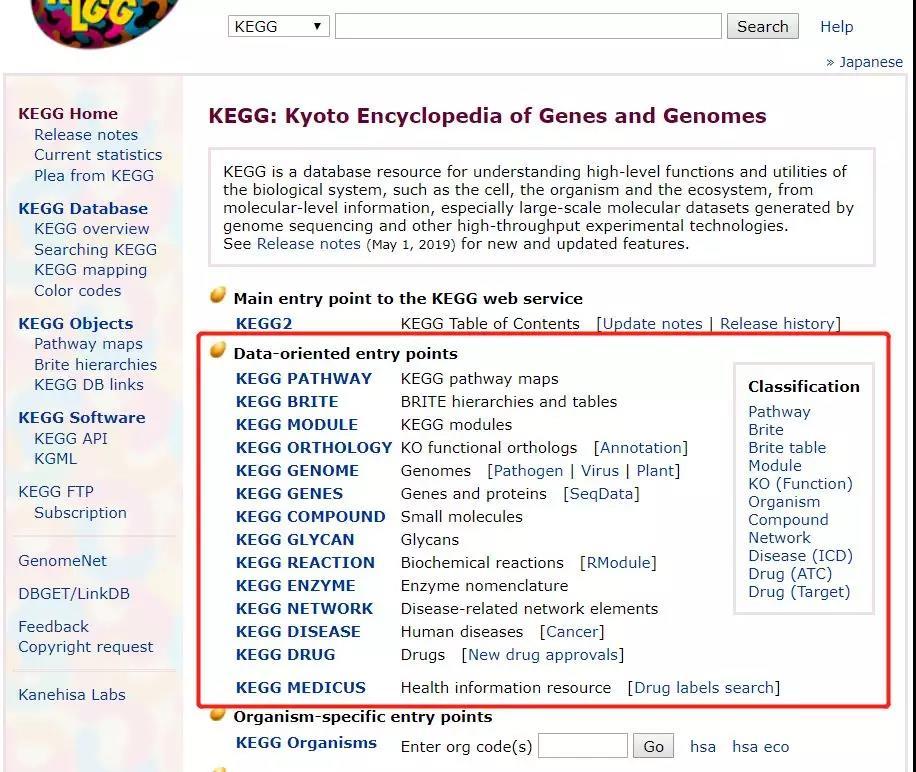Screen dimensions: 916x772
Task: Open KEGG DB links sidebar link
Action: pos(89,384)
